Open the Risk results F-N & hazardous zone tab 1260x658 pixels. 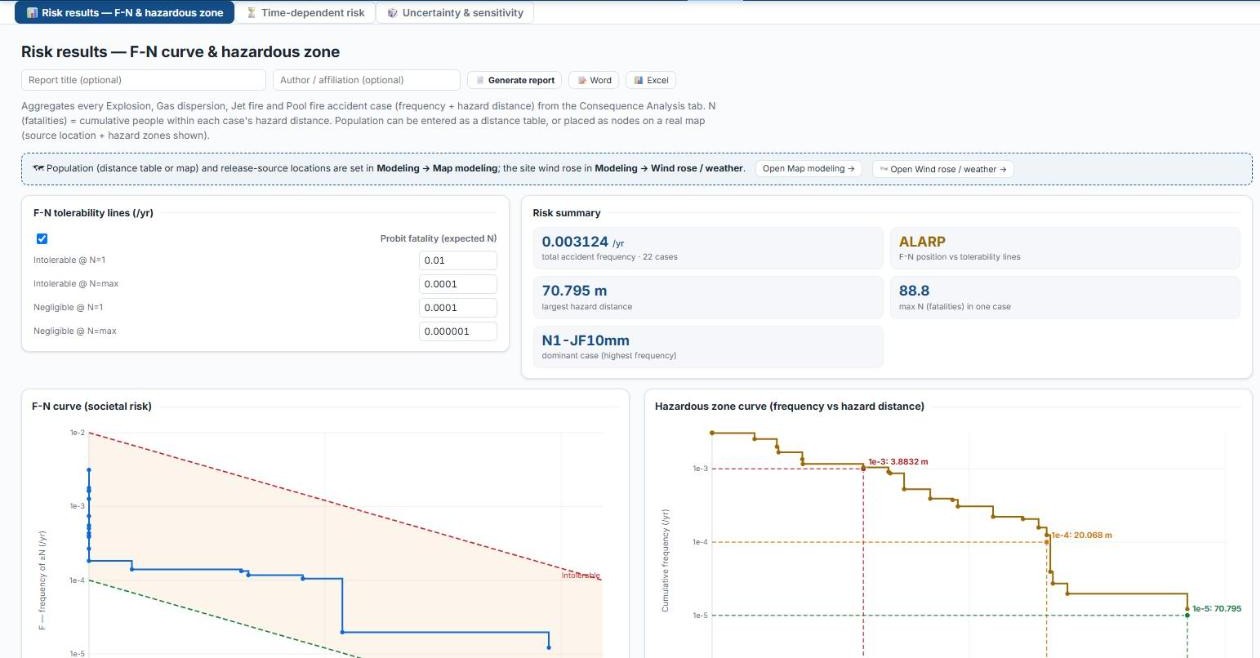[x=125, y=13]
